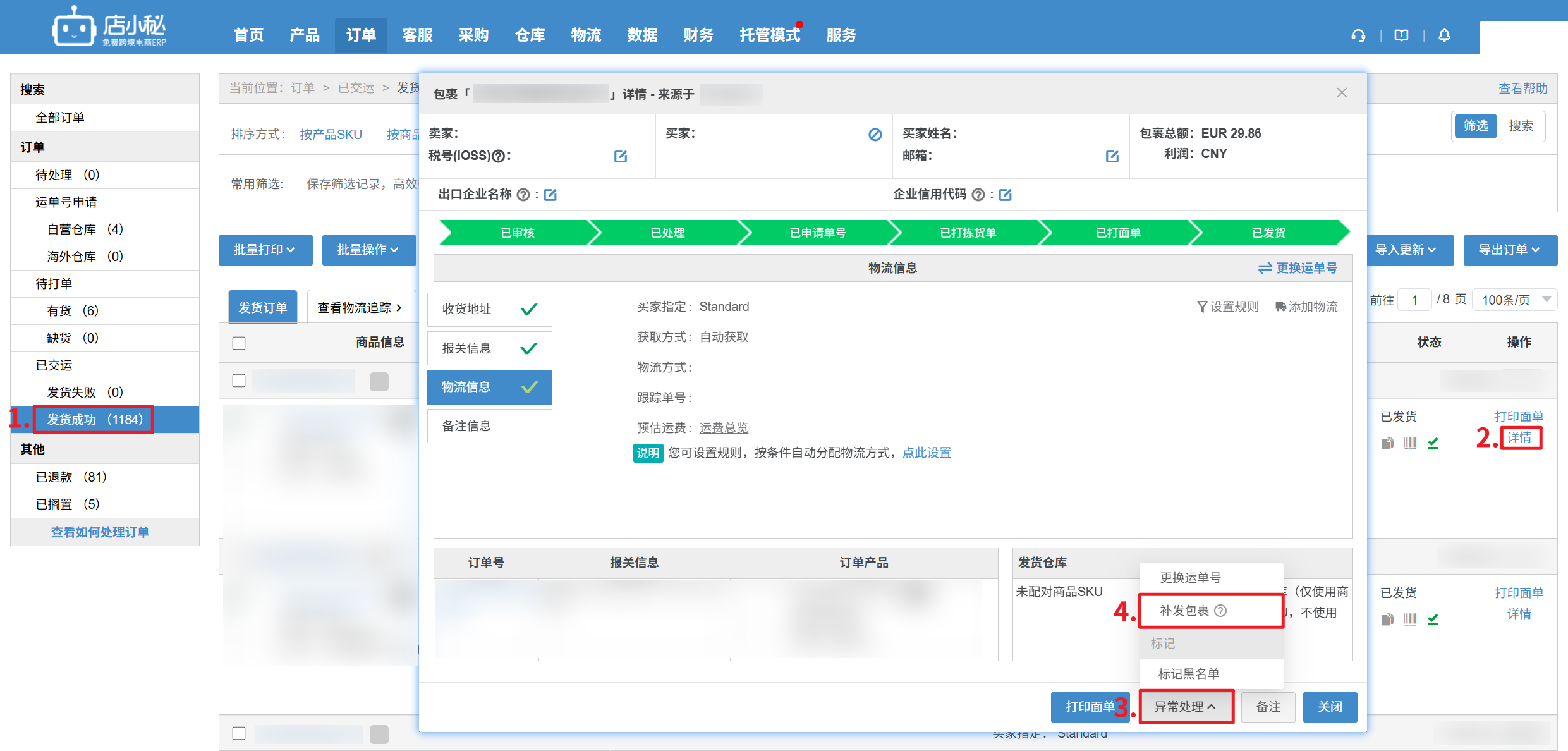Open the 100条/页 page size selector
Viewport: 1568px width, 751px height.
tap(1514, 300)
